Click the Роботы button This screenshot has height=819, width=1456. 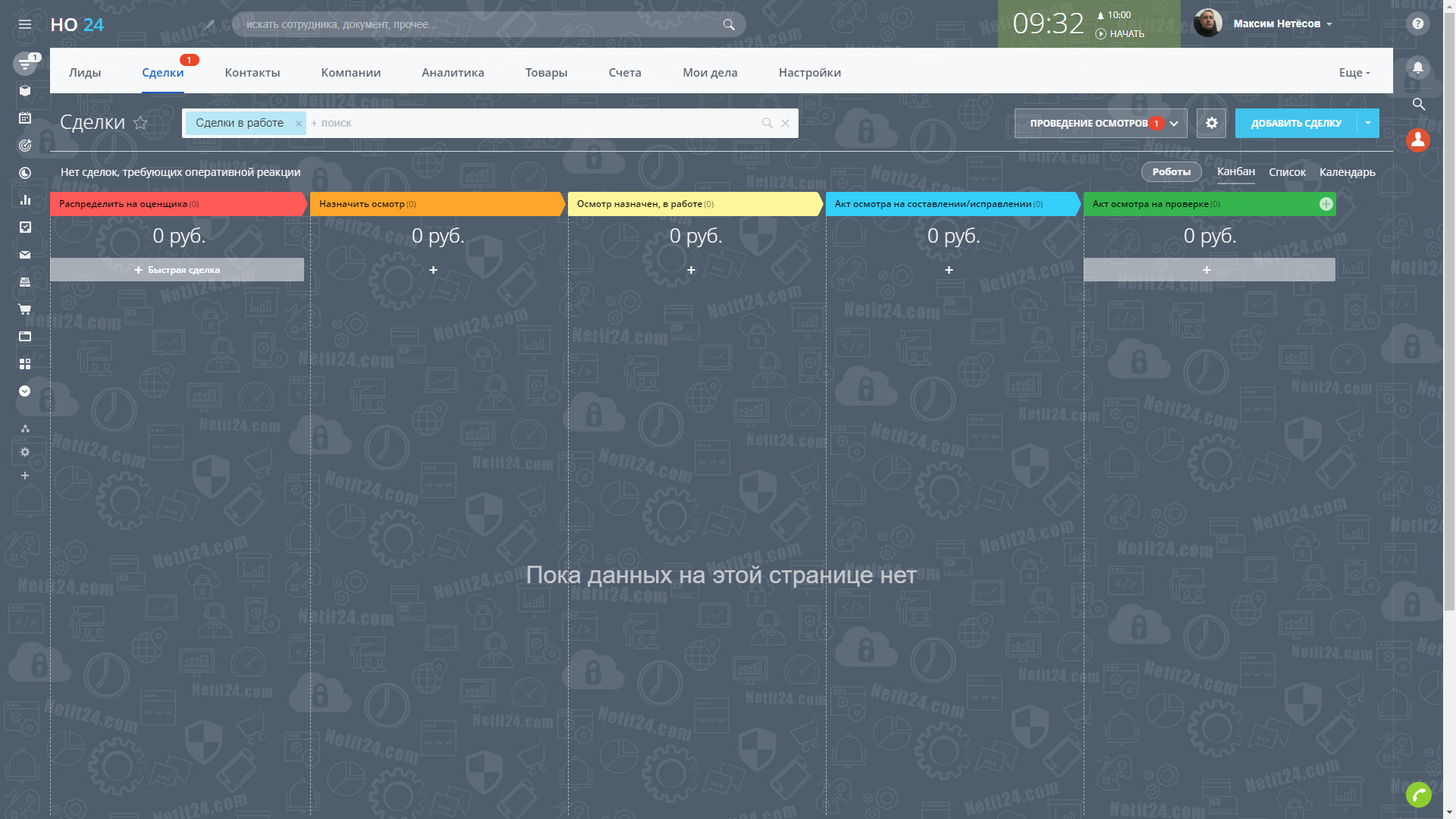pos(1171,172)
